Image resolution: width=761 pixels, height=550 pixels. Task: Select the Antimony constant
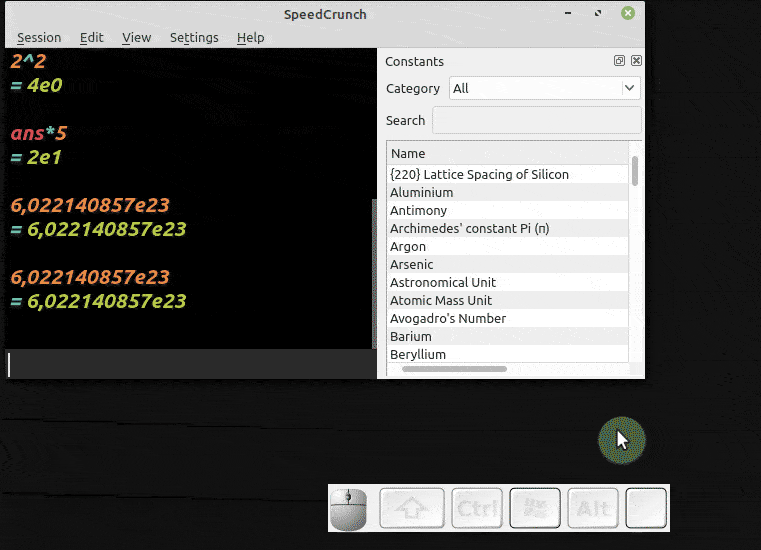click(508, 210)
